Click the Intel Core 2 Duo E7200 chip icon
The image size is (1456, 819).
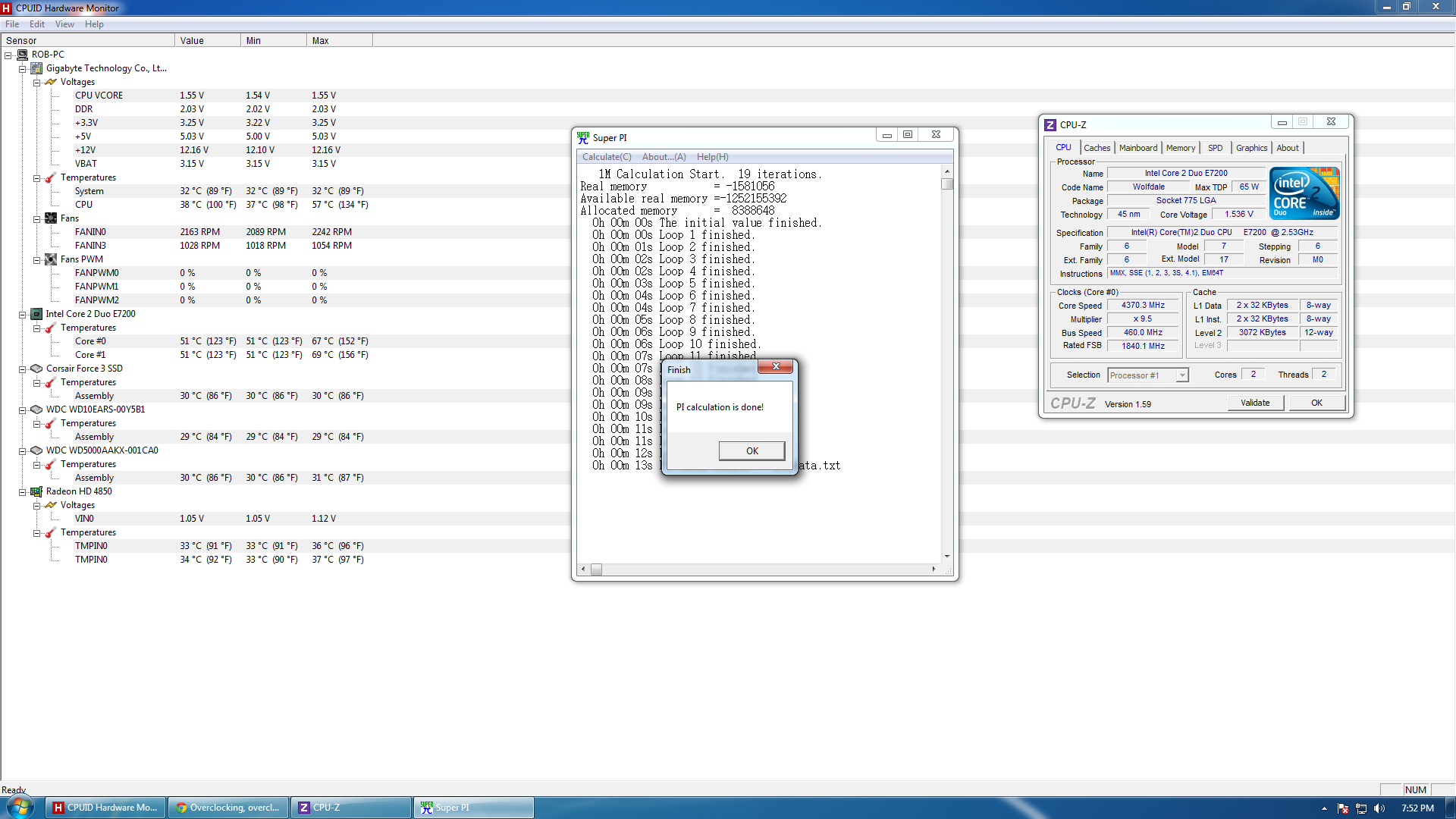[36, 314]
